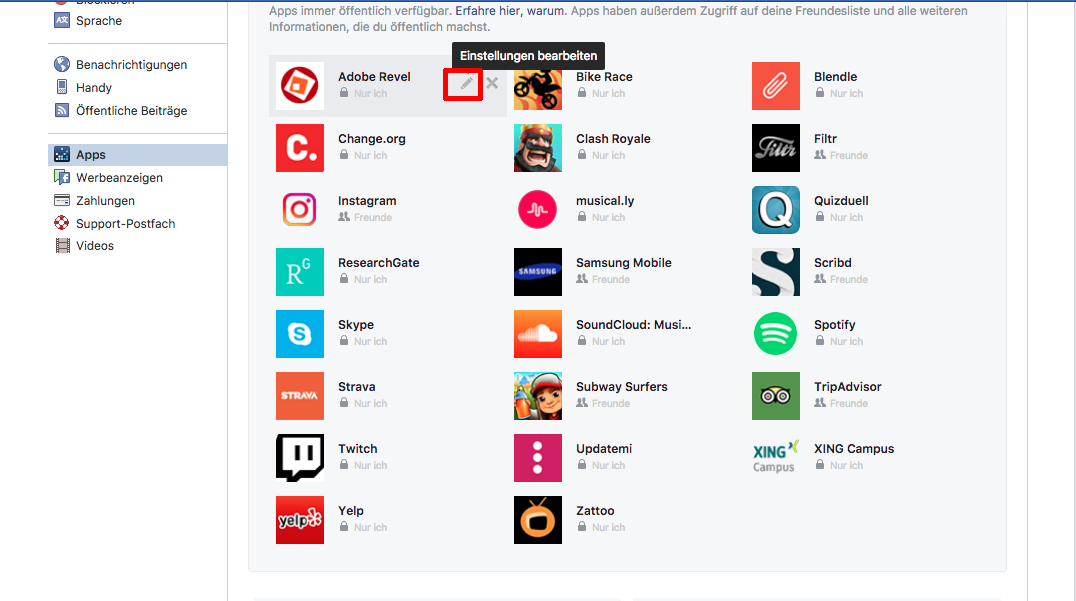Open the TripAdvisor owl icon
This screenshot has height=601, width=1076.
pos(776,396)
